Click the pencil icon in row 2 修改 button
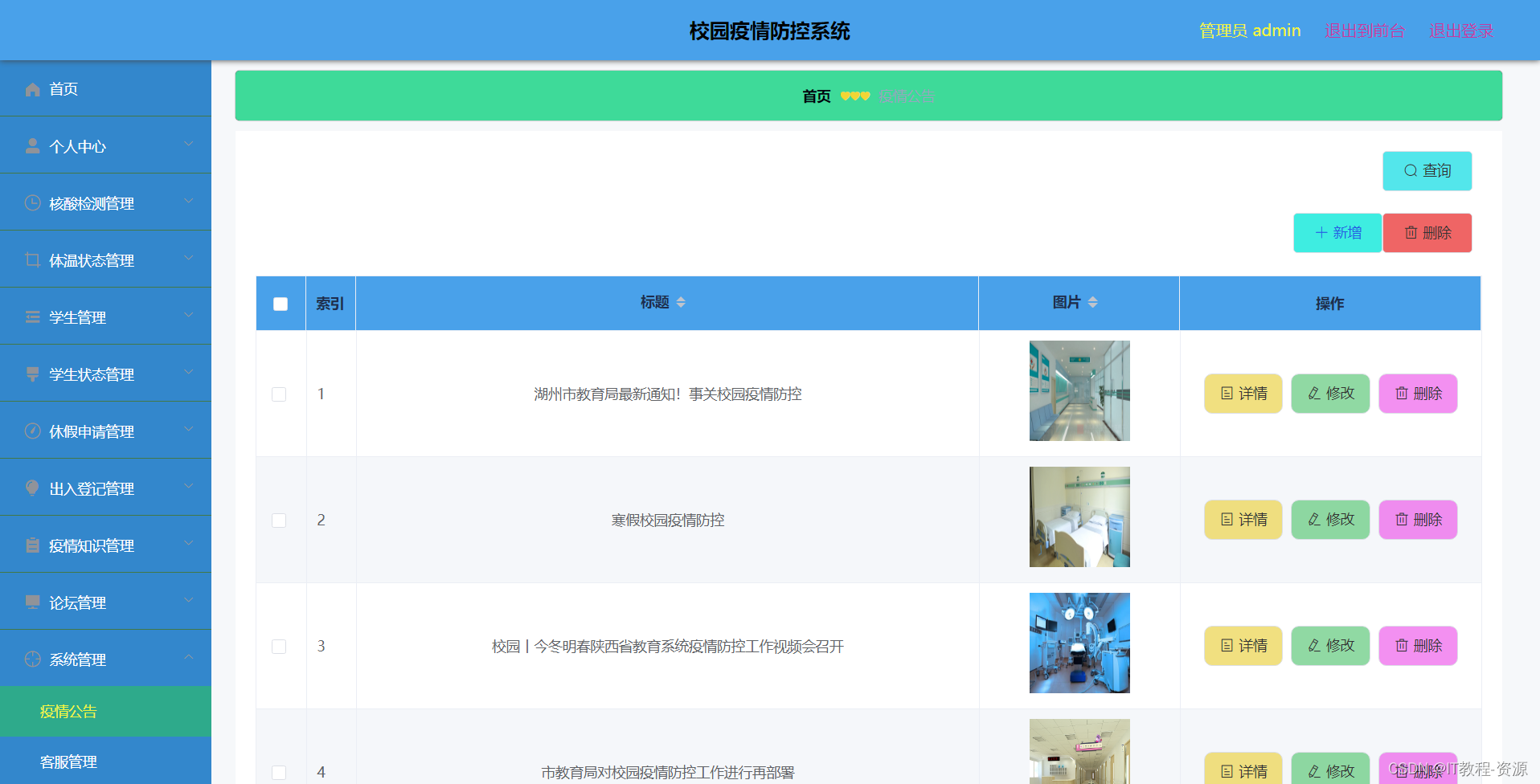Screen dimensions: 1540x784 click(1314, 520)
